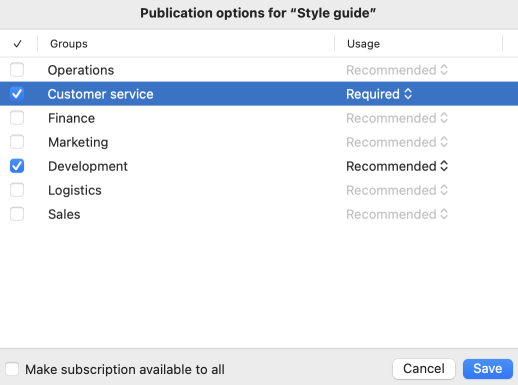Enable the Operations group checkbox
Screen dimensions: 518x385
[17, 70]
